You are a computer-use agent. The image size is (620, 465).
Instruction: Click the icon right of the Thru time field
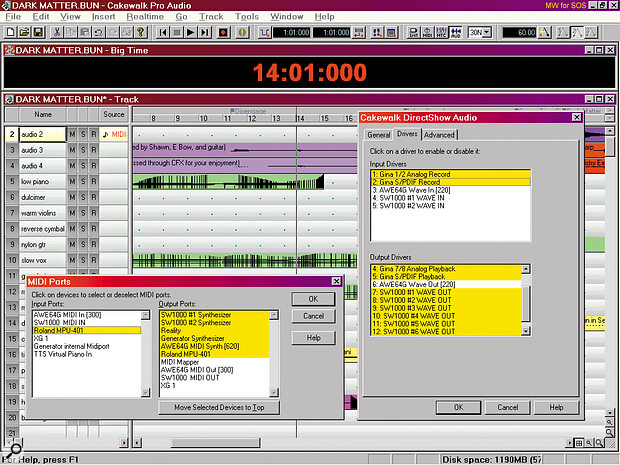tap(359, 32)
